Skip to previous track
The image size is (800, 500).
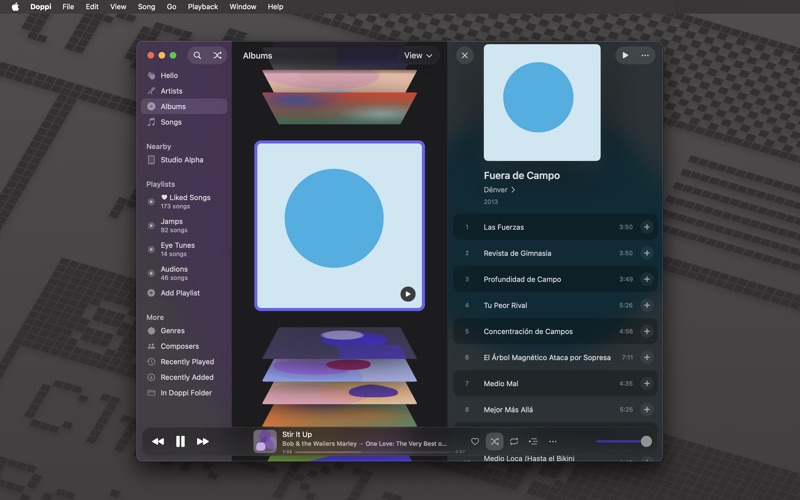(x=158, y=441)
